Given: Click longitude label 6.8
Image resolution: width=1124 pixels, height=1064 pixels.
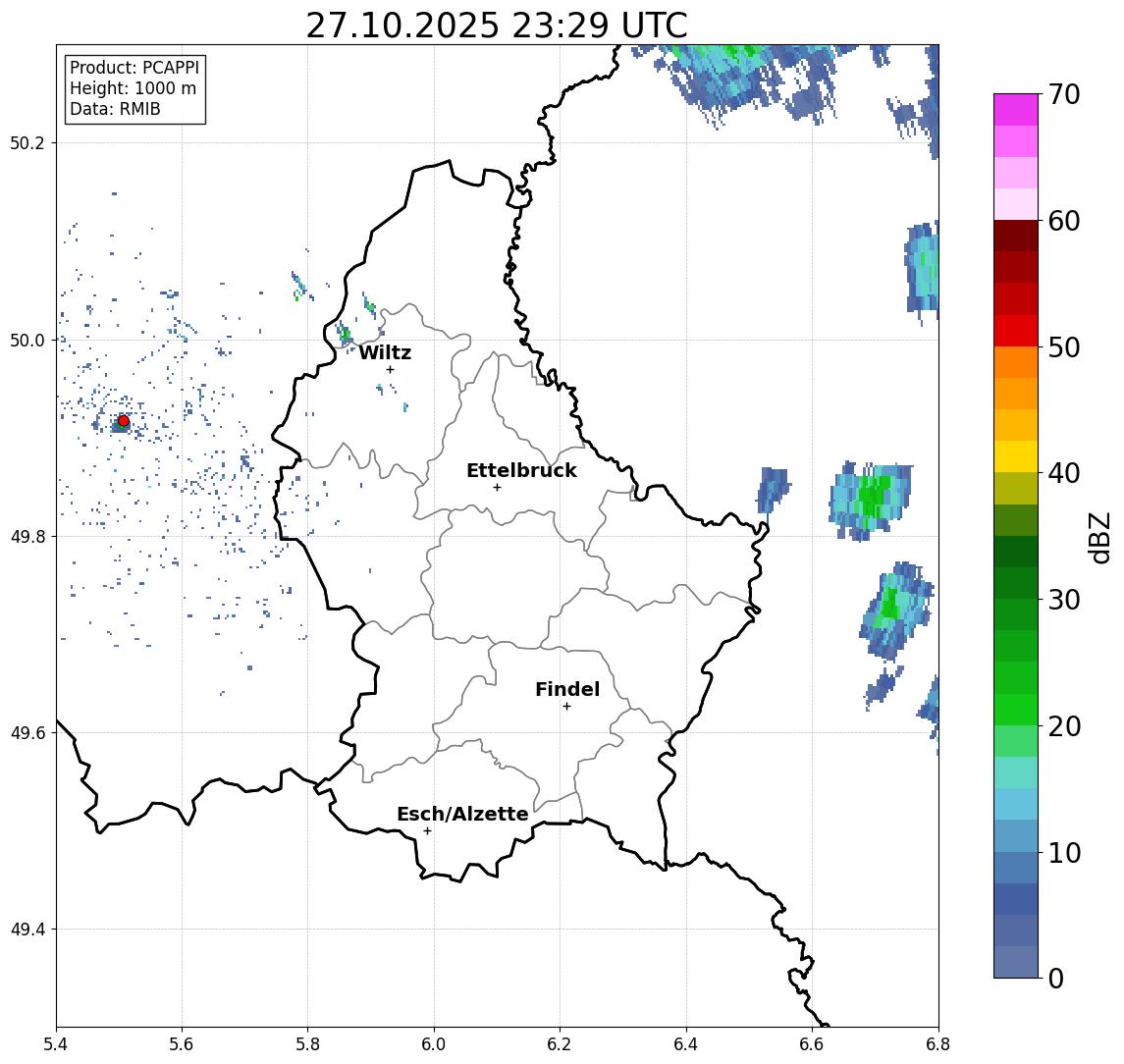Looking at the screenshot, I should pos(937,1044).
